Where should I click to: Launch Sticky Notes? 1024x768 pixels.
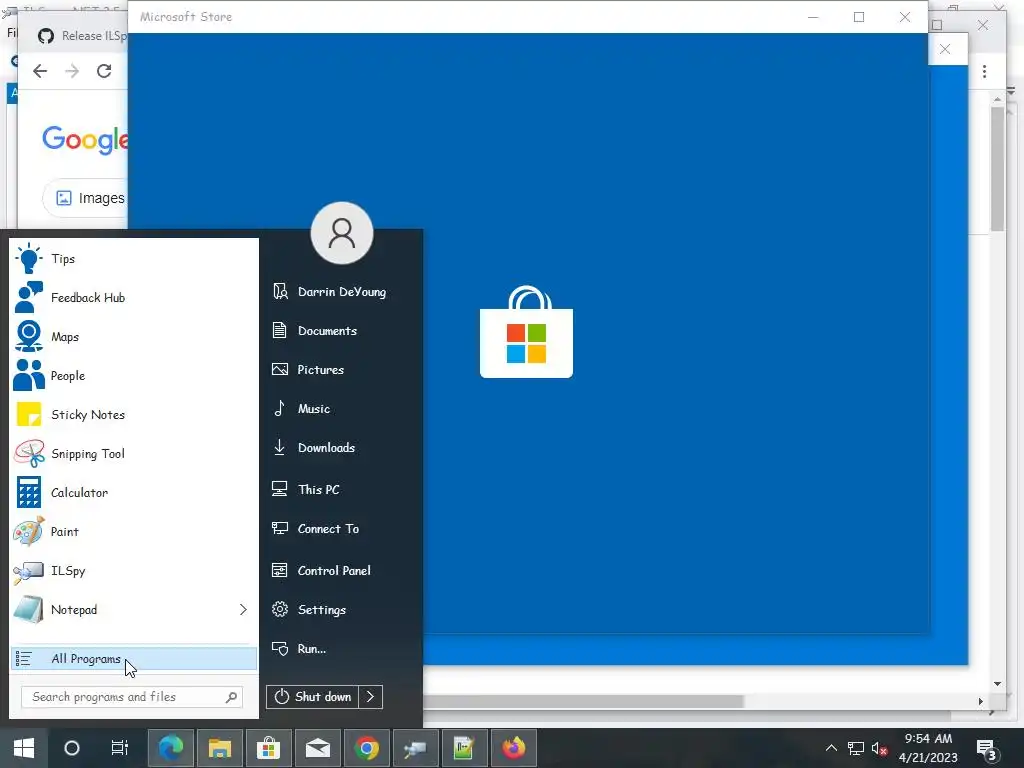coord(134,415)
